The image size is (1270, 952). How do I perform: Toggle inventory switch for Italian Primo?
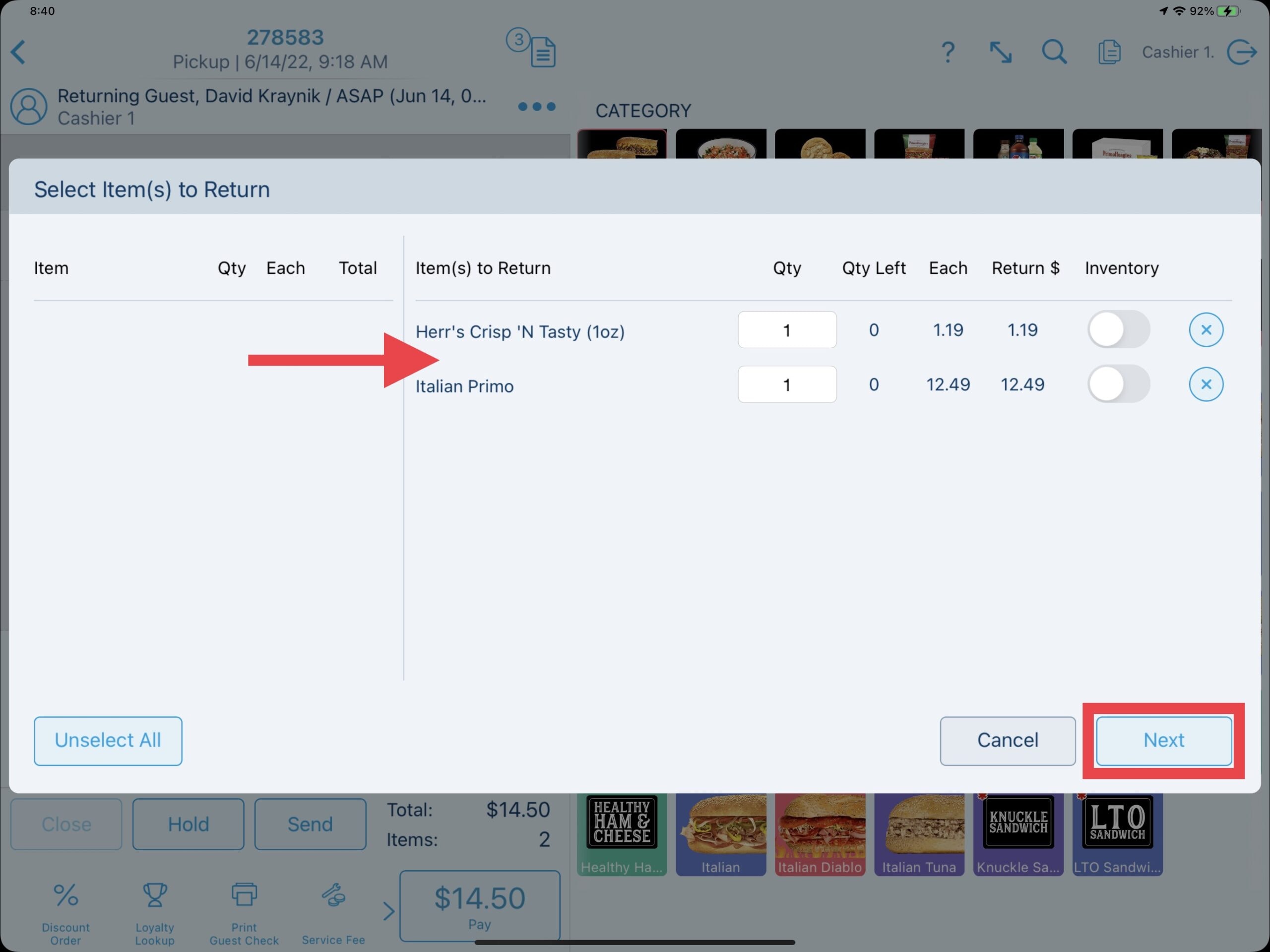pos(1119,384)
